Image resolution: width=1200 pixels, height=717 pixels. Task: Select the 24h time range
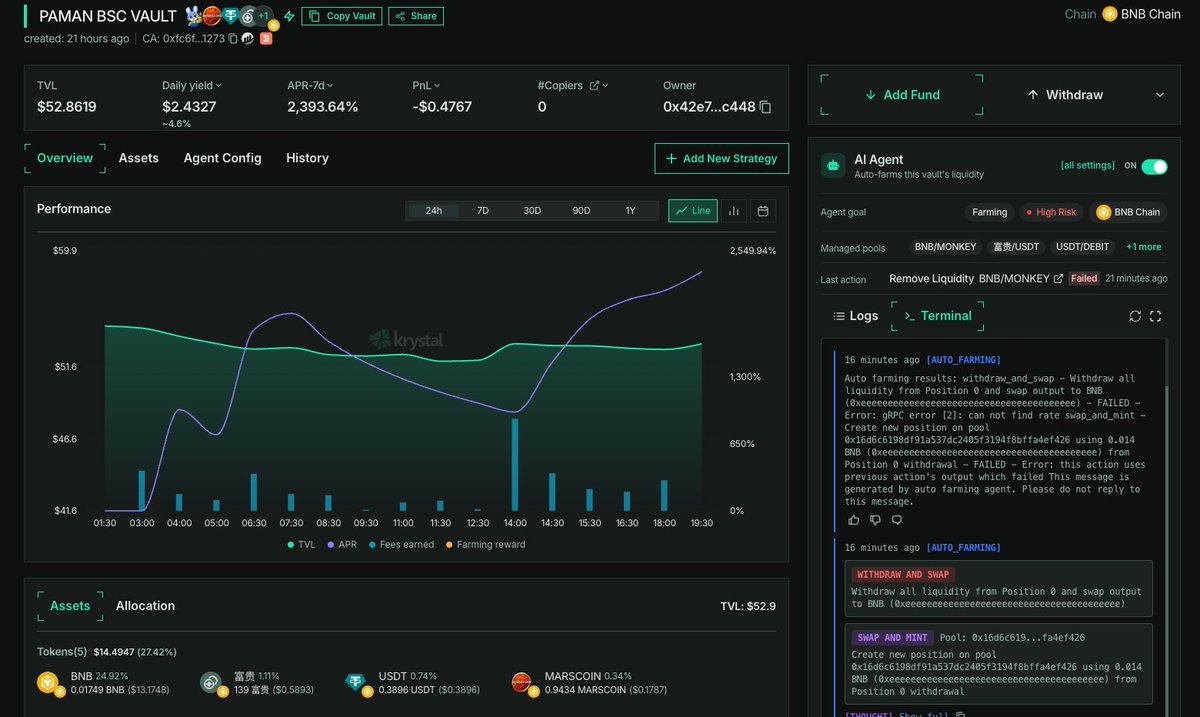pos(434,211)
